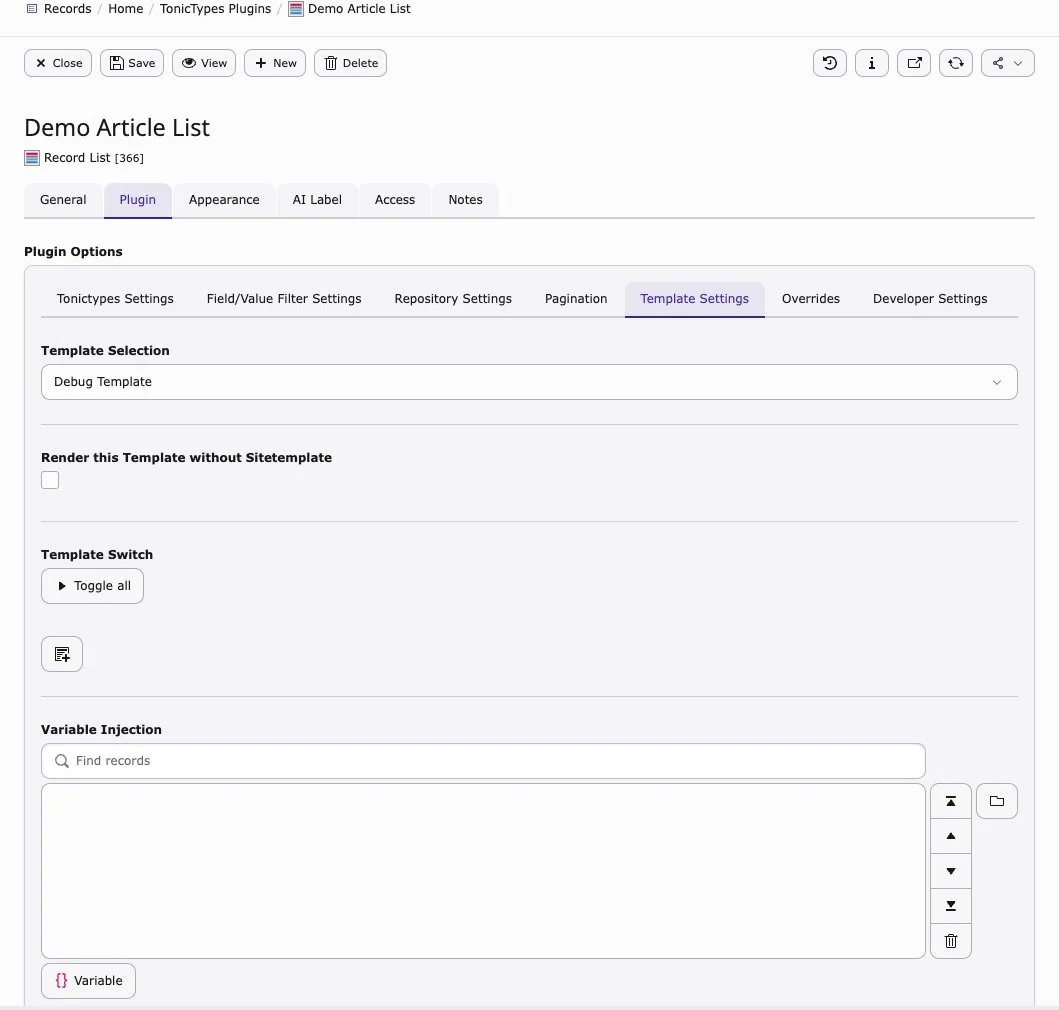Open TonicTypes Plugins breadcrumb
1059x1010 pixels.
(215, 9)
